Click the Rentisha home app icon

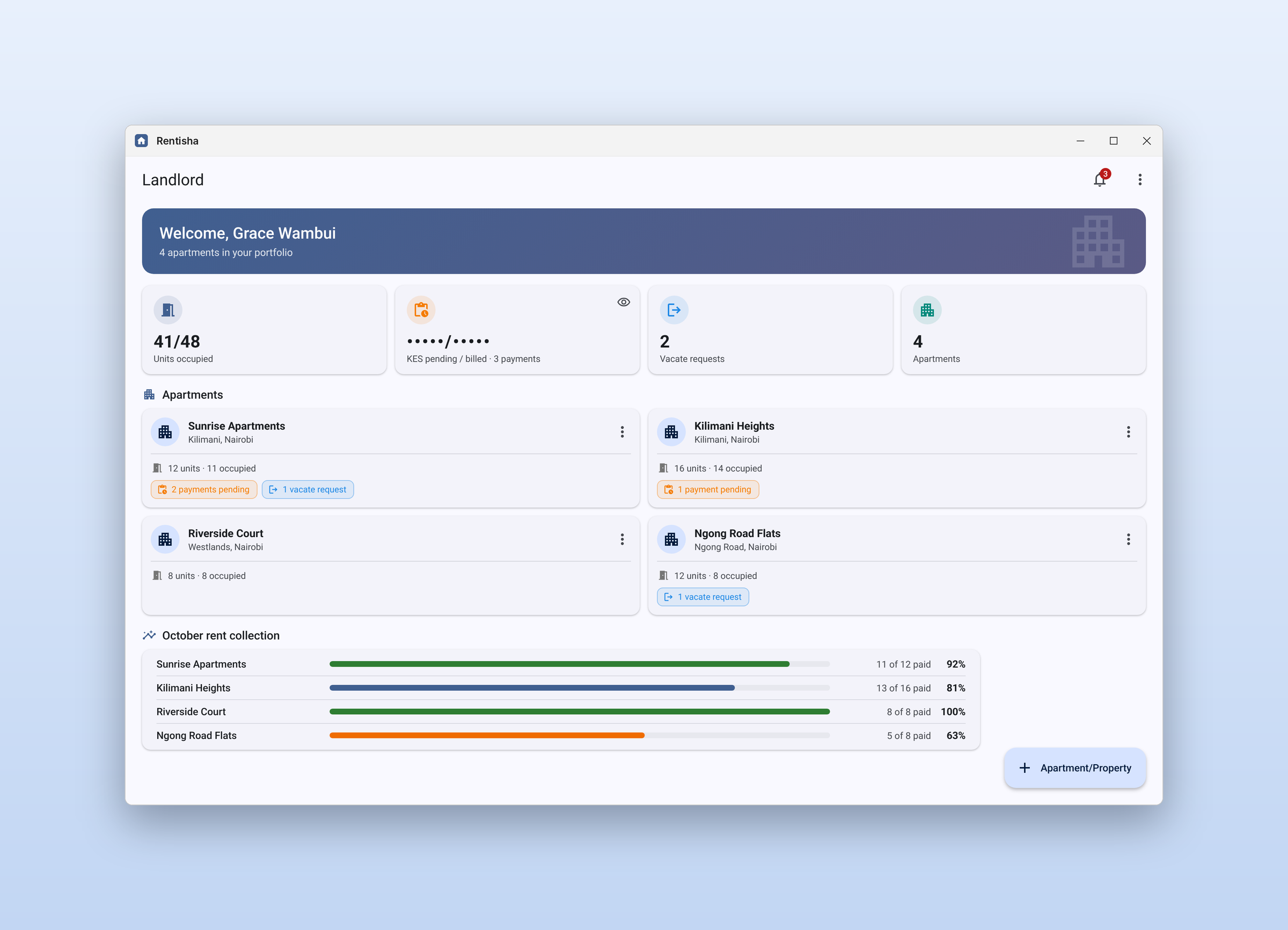pos(141,141)
